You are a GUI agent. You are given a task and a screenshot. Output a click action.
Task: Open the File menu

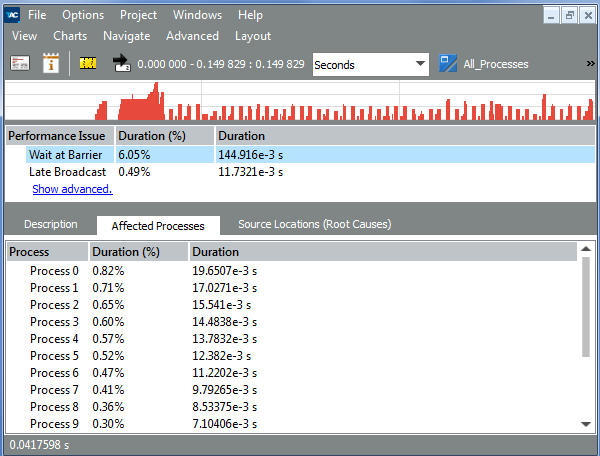[x=37, y=15]
